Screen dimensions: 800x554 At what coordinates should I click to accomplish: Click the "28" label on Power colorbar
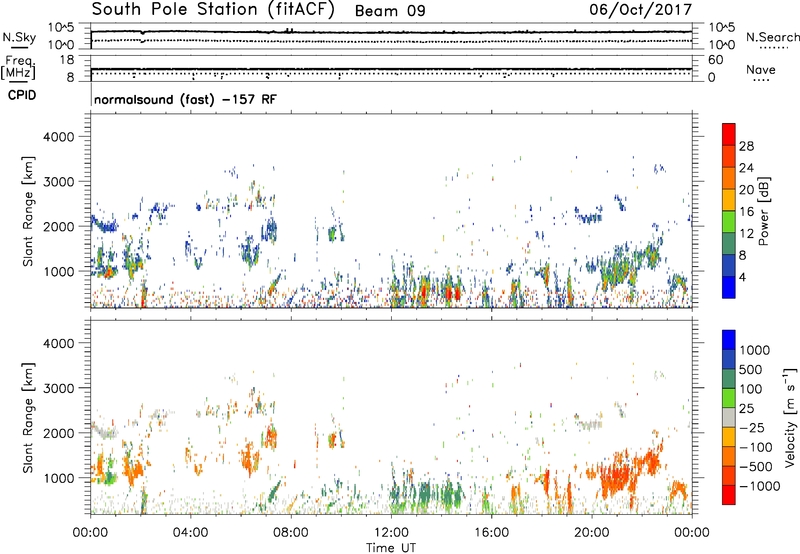746,146
